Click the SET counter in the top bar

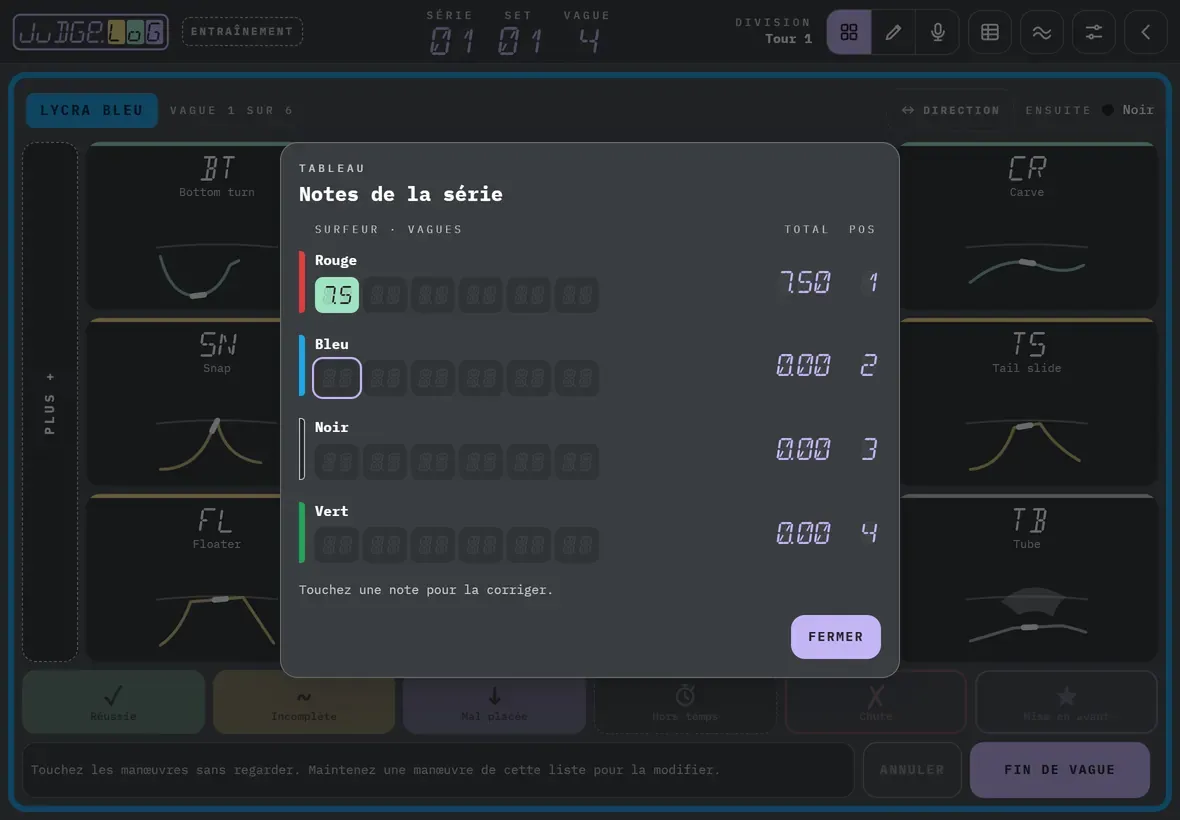(x=519, y=32)
